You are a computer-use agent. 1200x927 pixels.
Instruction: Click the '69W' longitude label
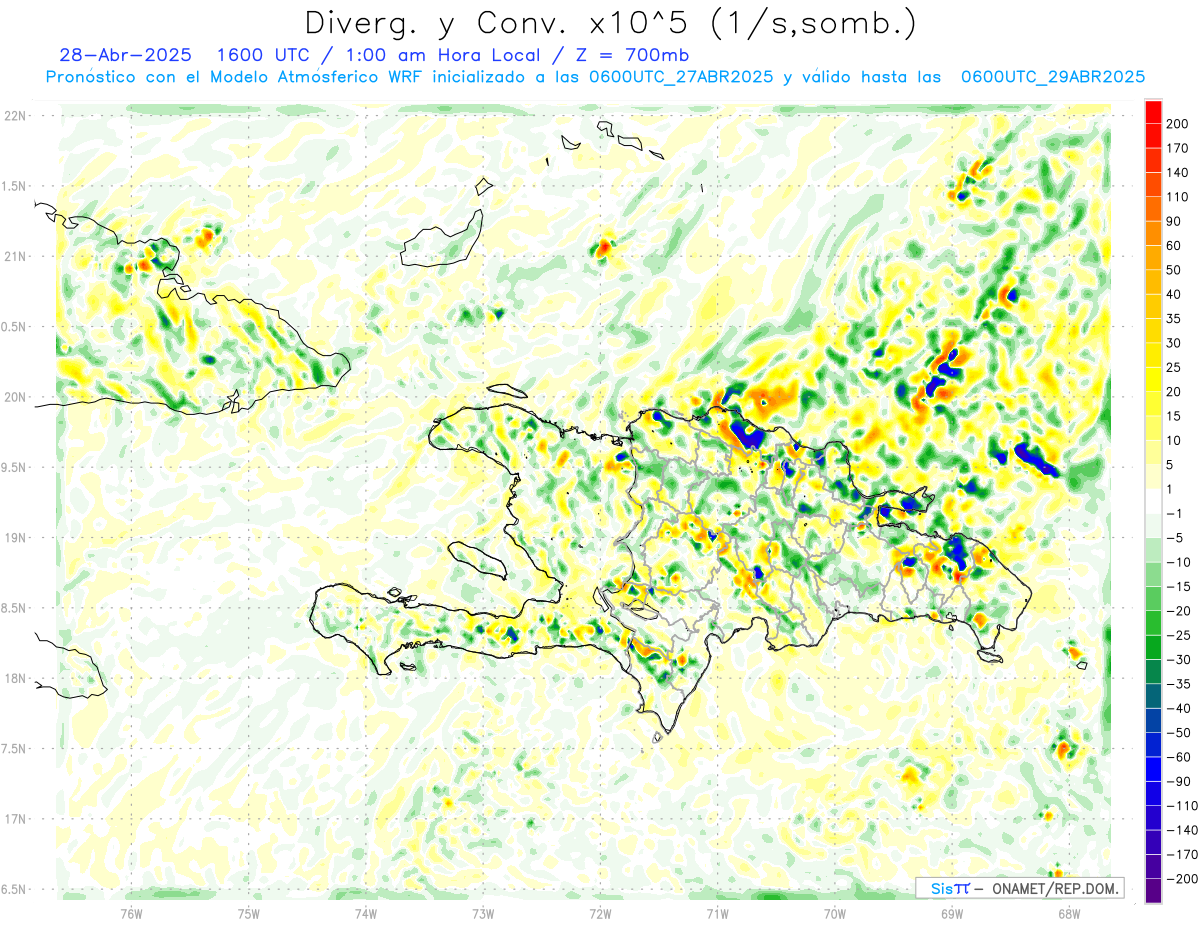(x=952, y=913)
